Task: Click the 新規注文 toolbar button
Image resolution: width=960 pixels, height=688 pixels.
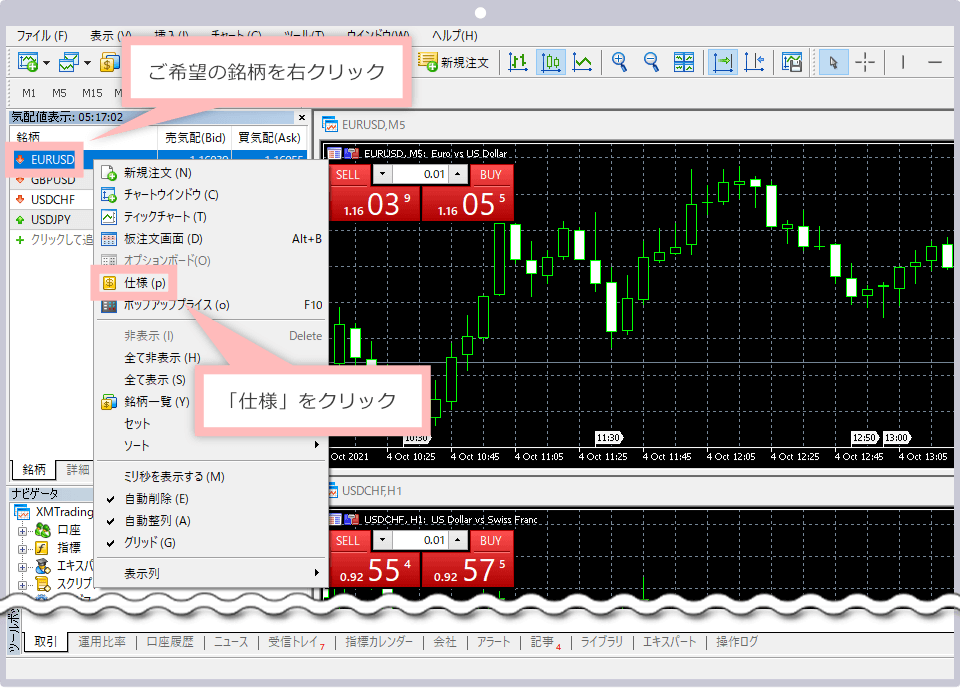Action: 454,62
